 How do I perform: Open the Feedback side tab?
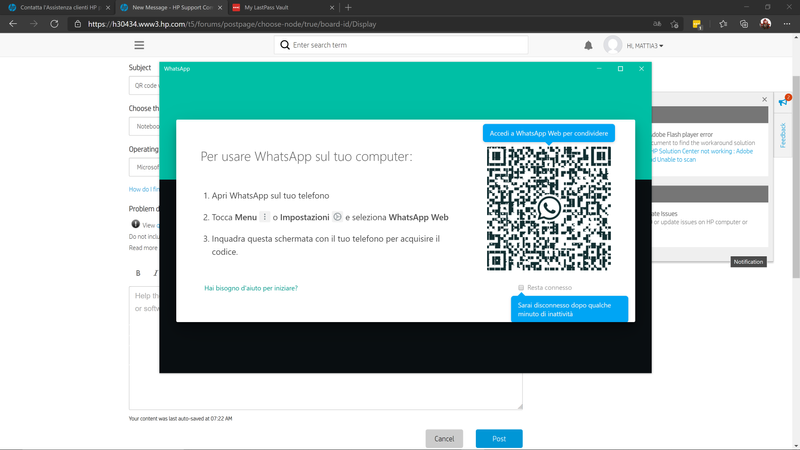pos(783,135)
